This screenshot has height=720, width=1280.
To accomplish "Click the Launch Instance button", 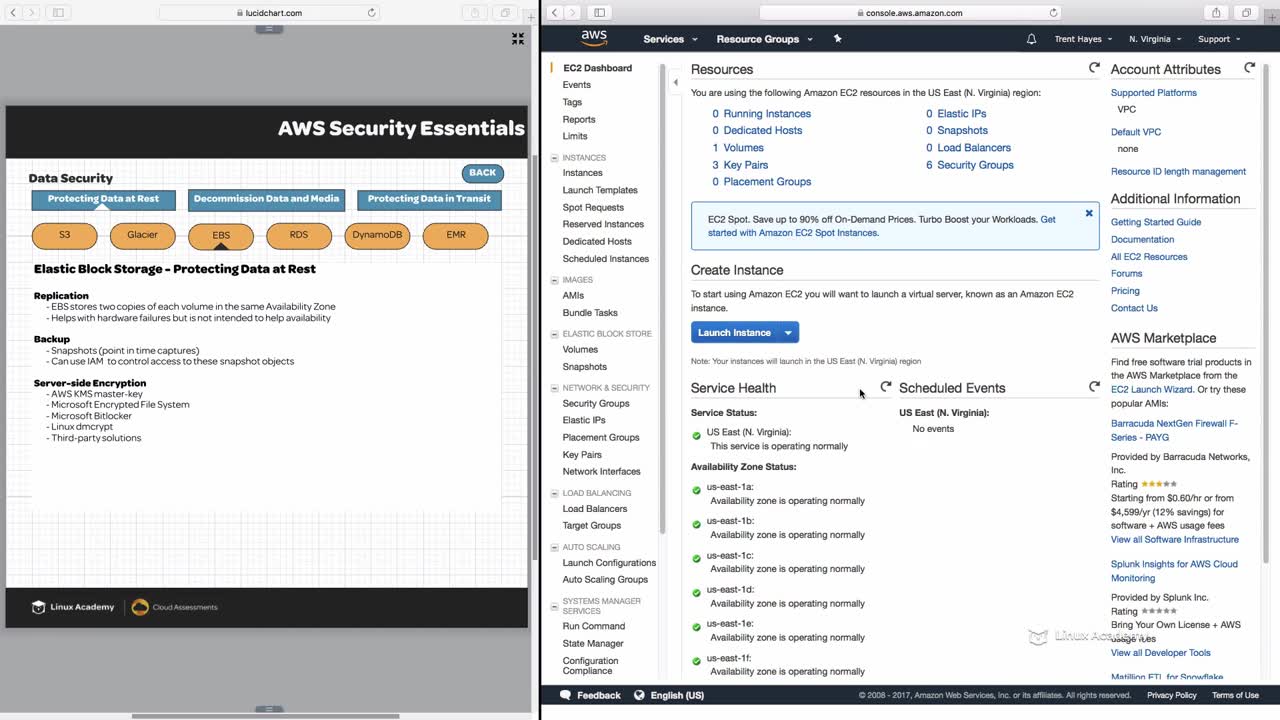I will [x=734, y=332].
